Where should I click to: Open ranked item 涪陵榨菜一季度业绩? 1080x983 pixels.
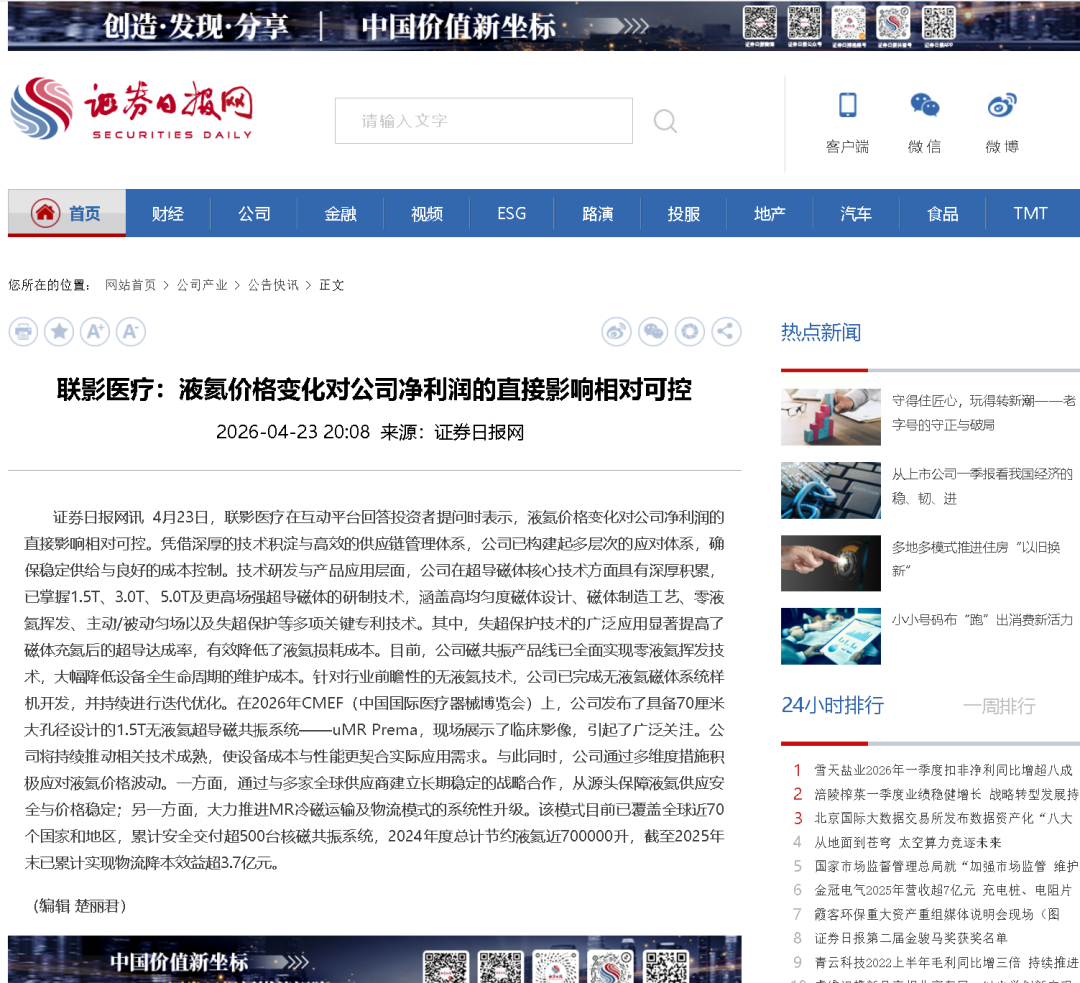(x=946, y=794)
